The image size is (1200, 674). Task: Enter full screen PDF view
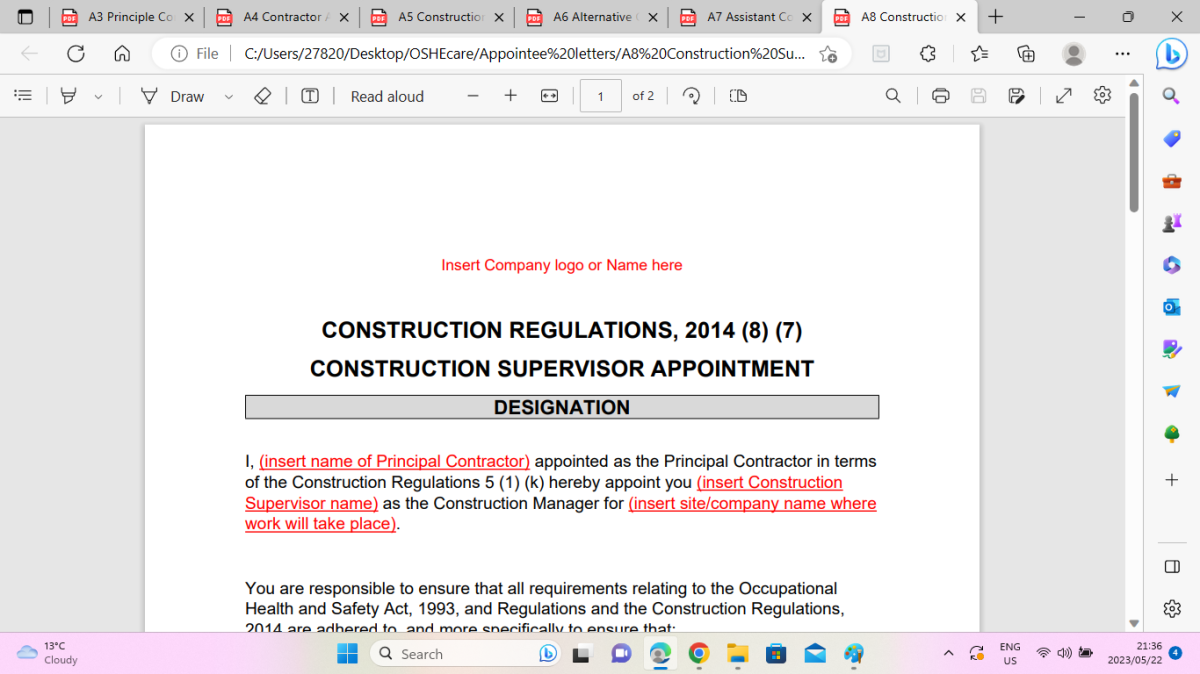pyautogui.click(x=1064, y=96)
